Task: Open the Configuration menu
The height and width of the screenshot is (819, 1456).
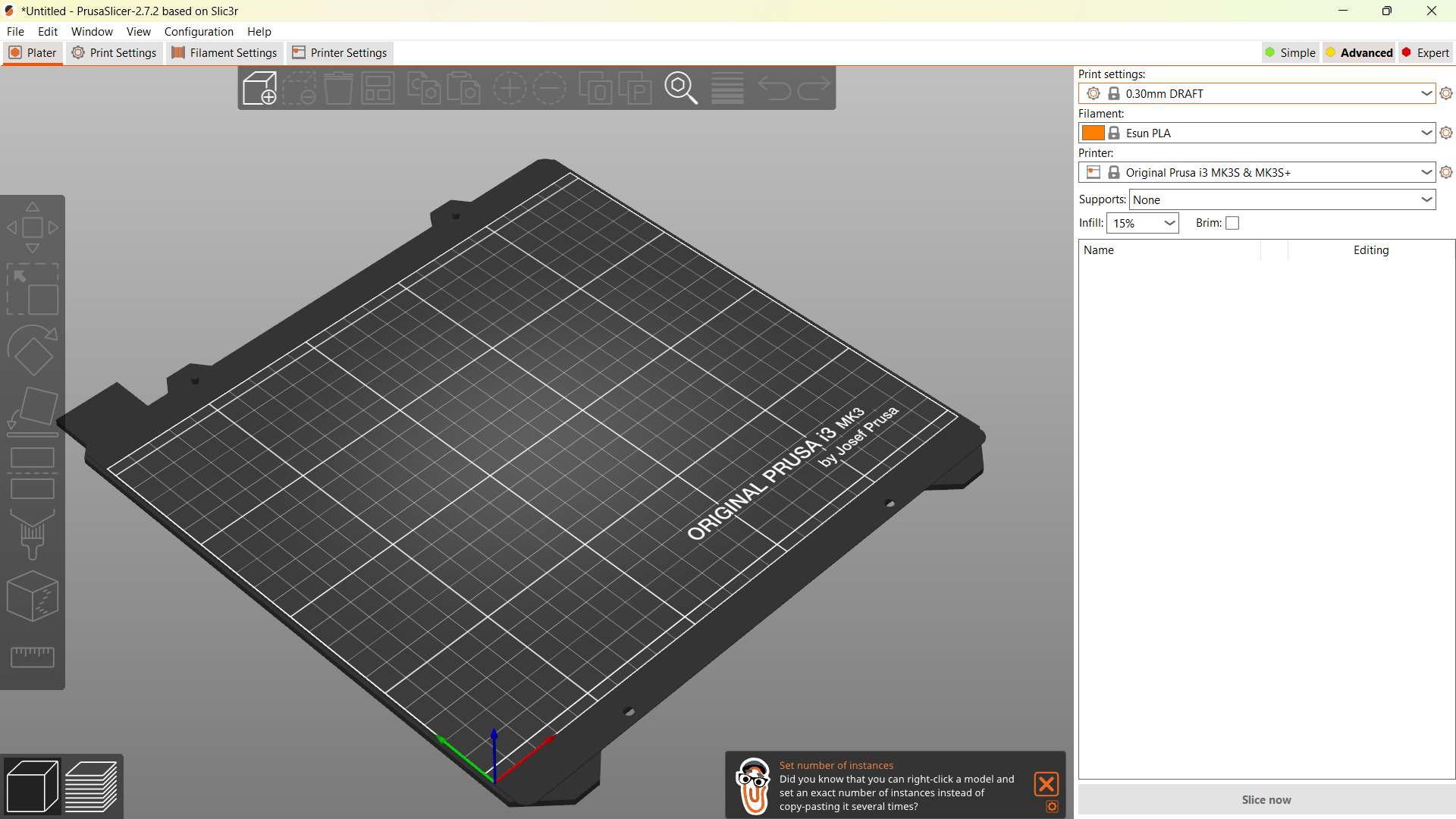Action: point(199,31)
